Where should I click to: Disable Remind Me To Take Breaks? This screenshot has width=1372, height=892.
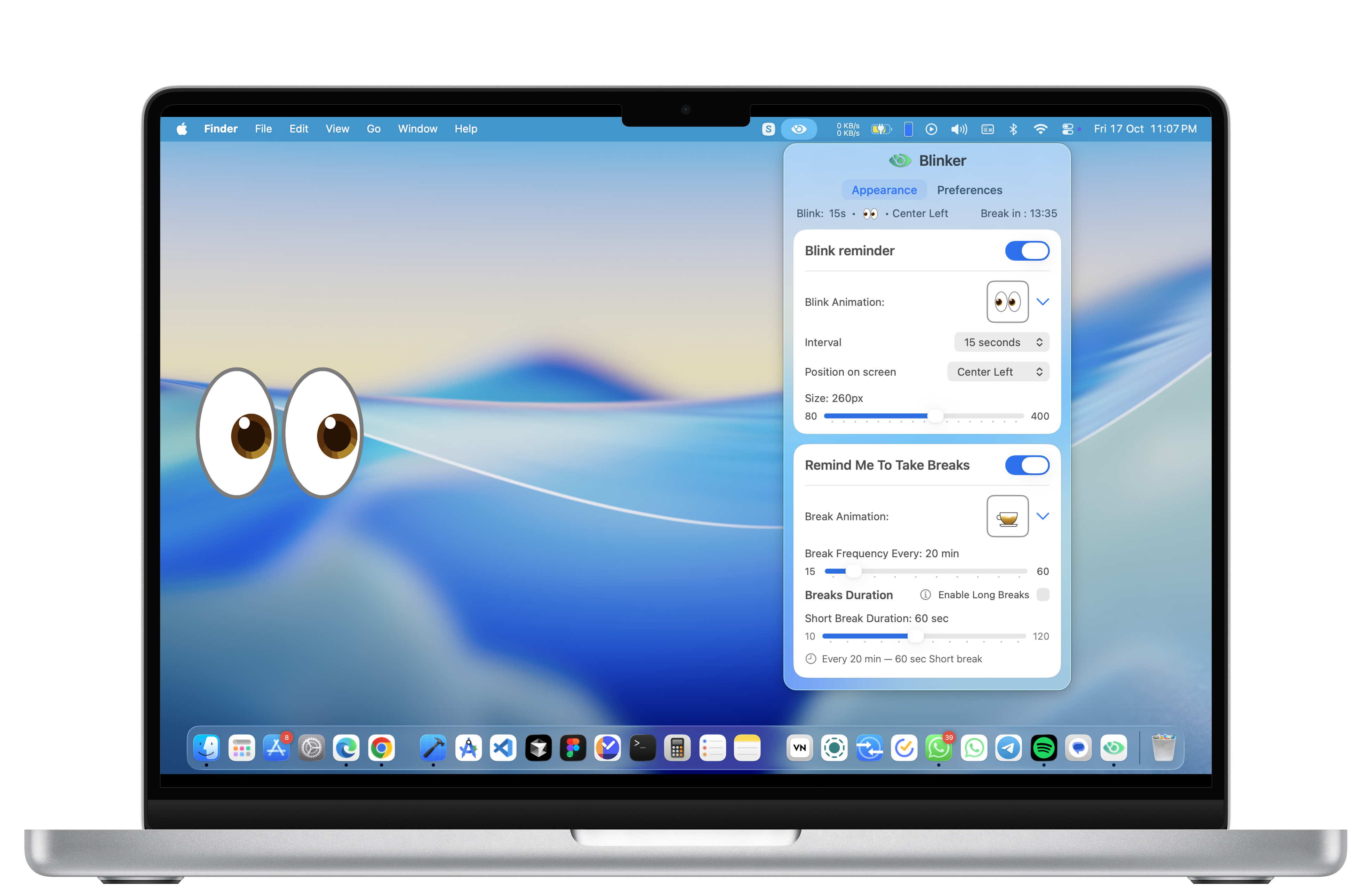pos(1027,465)
